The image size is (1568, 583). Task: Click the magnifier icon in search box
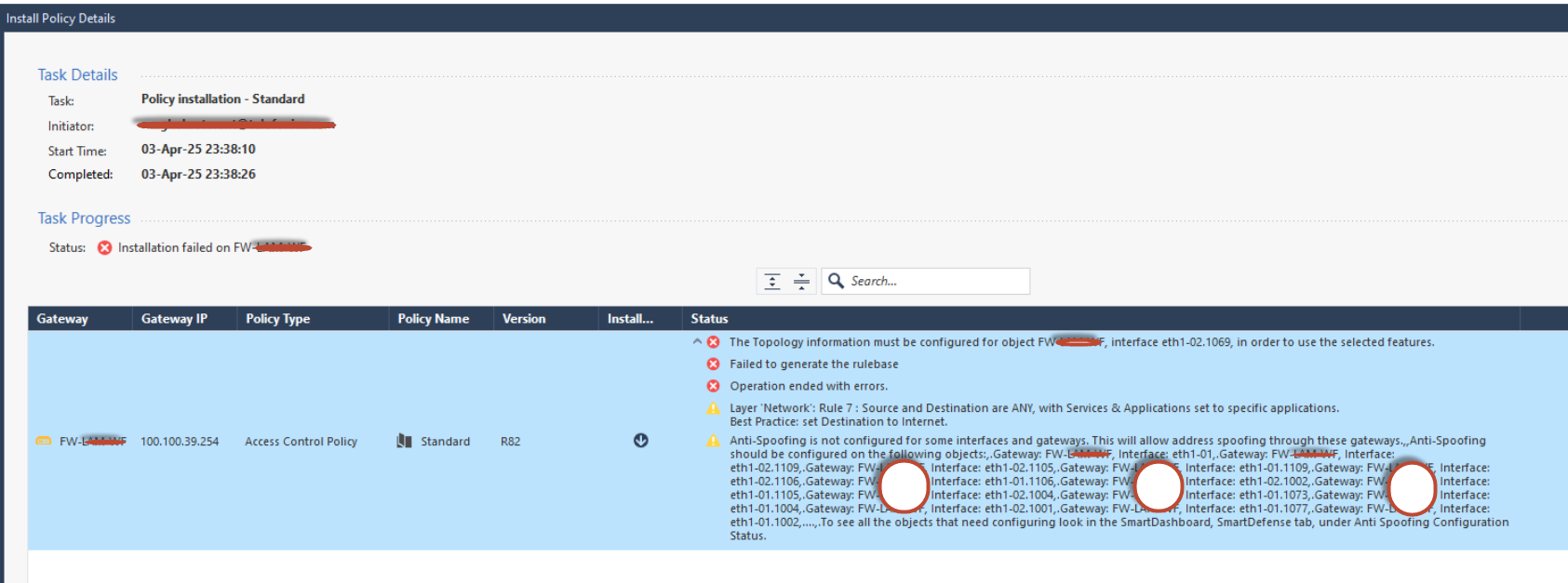click(x=836, y=281)
